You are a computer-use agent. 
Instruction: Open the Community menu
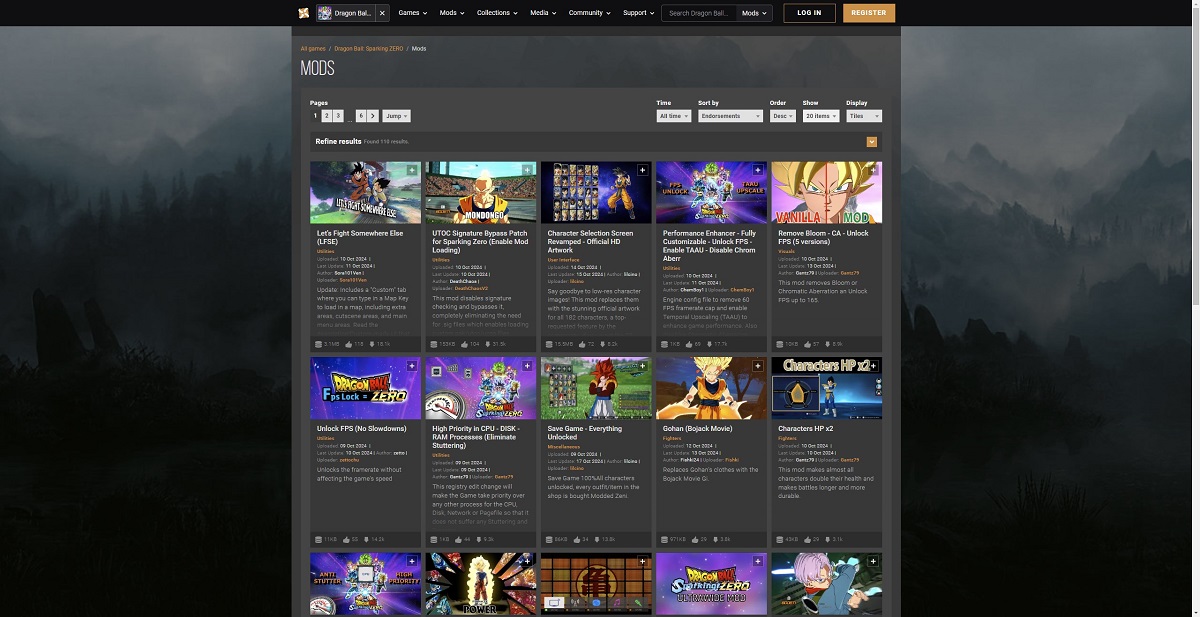pos(590,13)
